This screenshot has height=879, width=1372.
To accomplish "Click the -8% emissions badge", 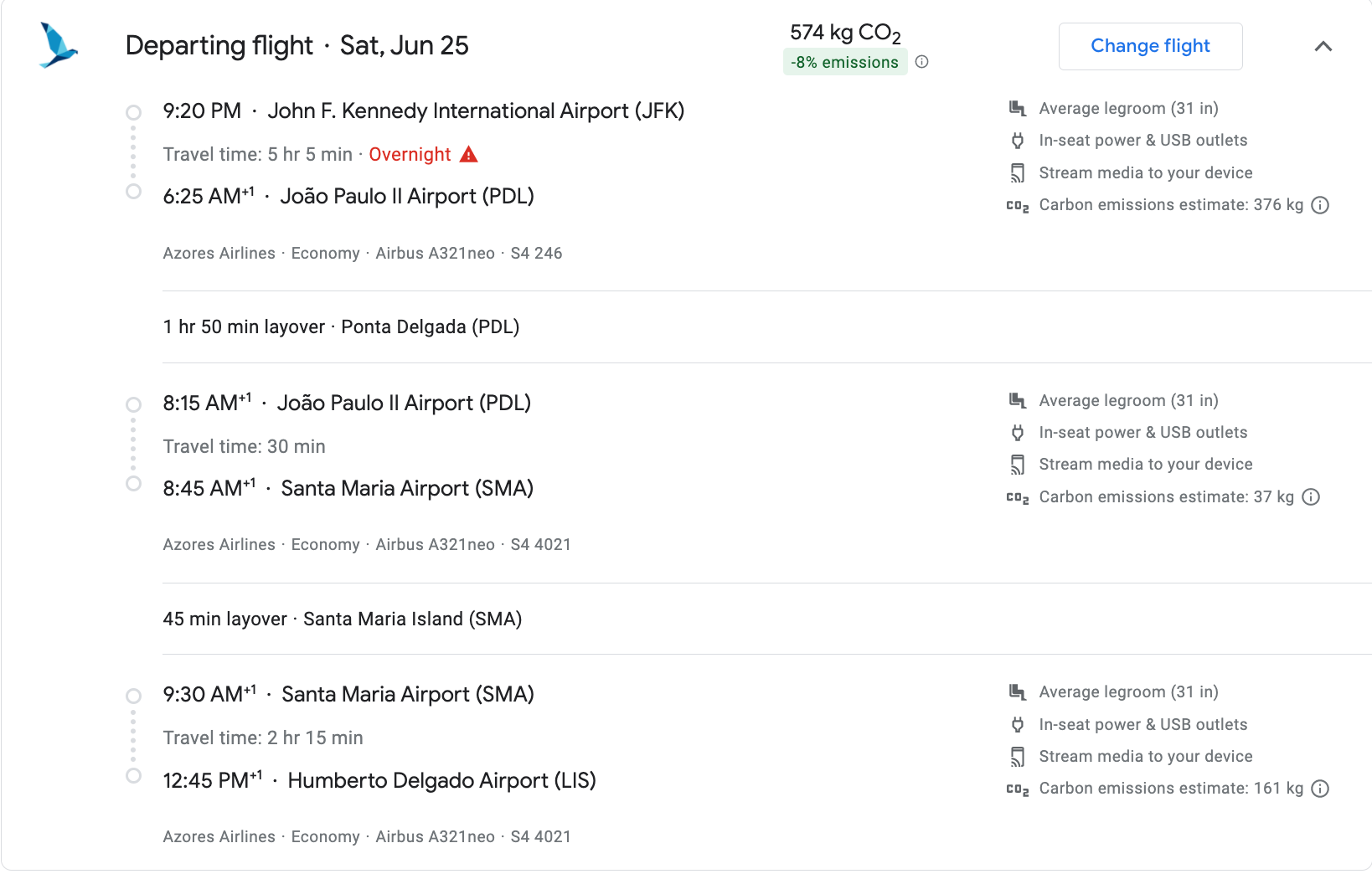I will 845,62.
